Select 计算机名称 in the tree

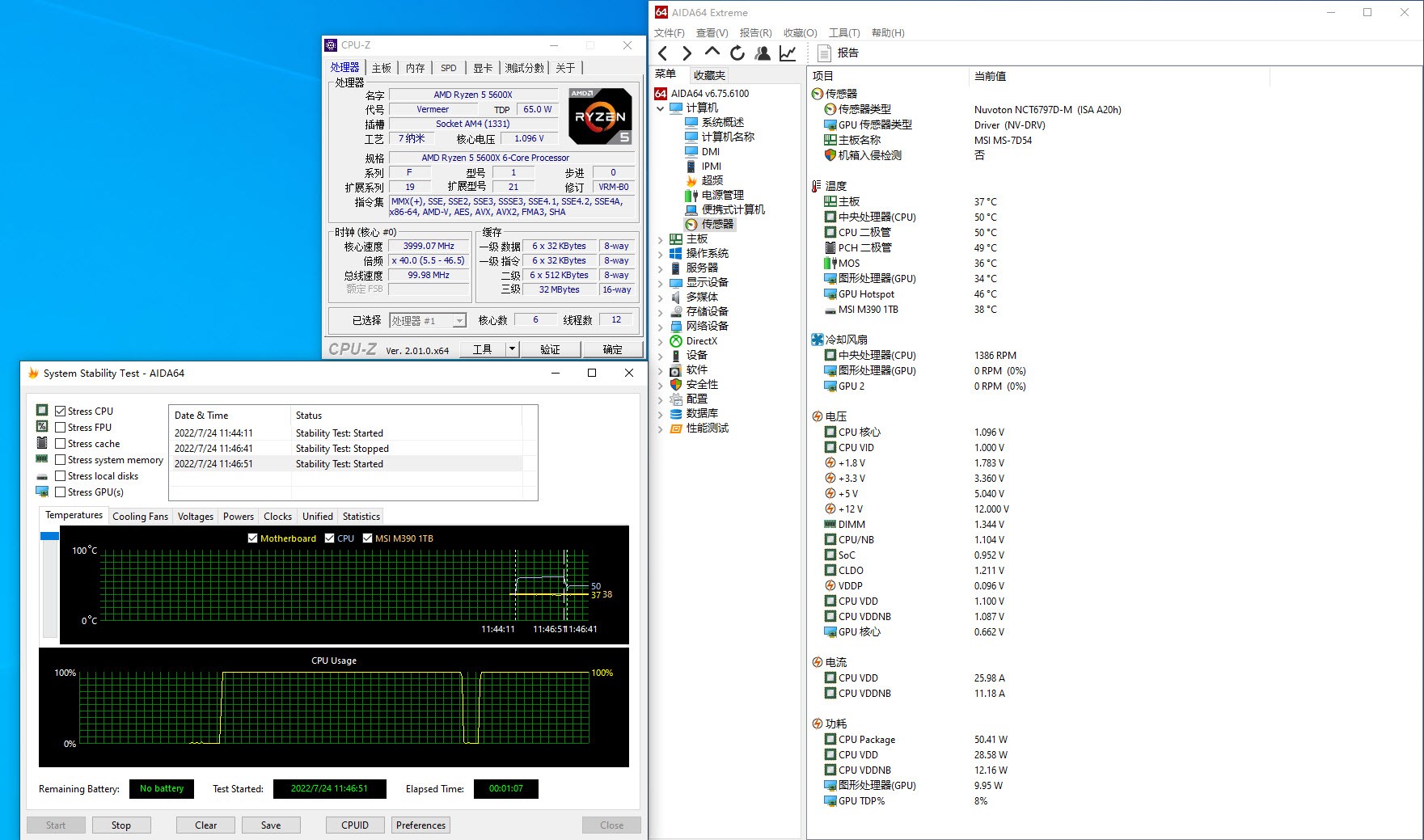point(728,137)
